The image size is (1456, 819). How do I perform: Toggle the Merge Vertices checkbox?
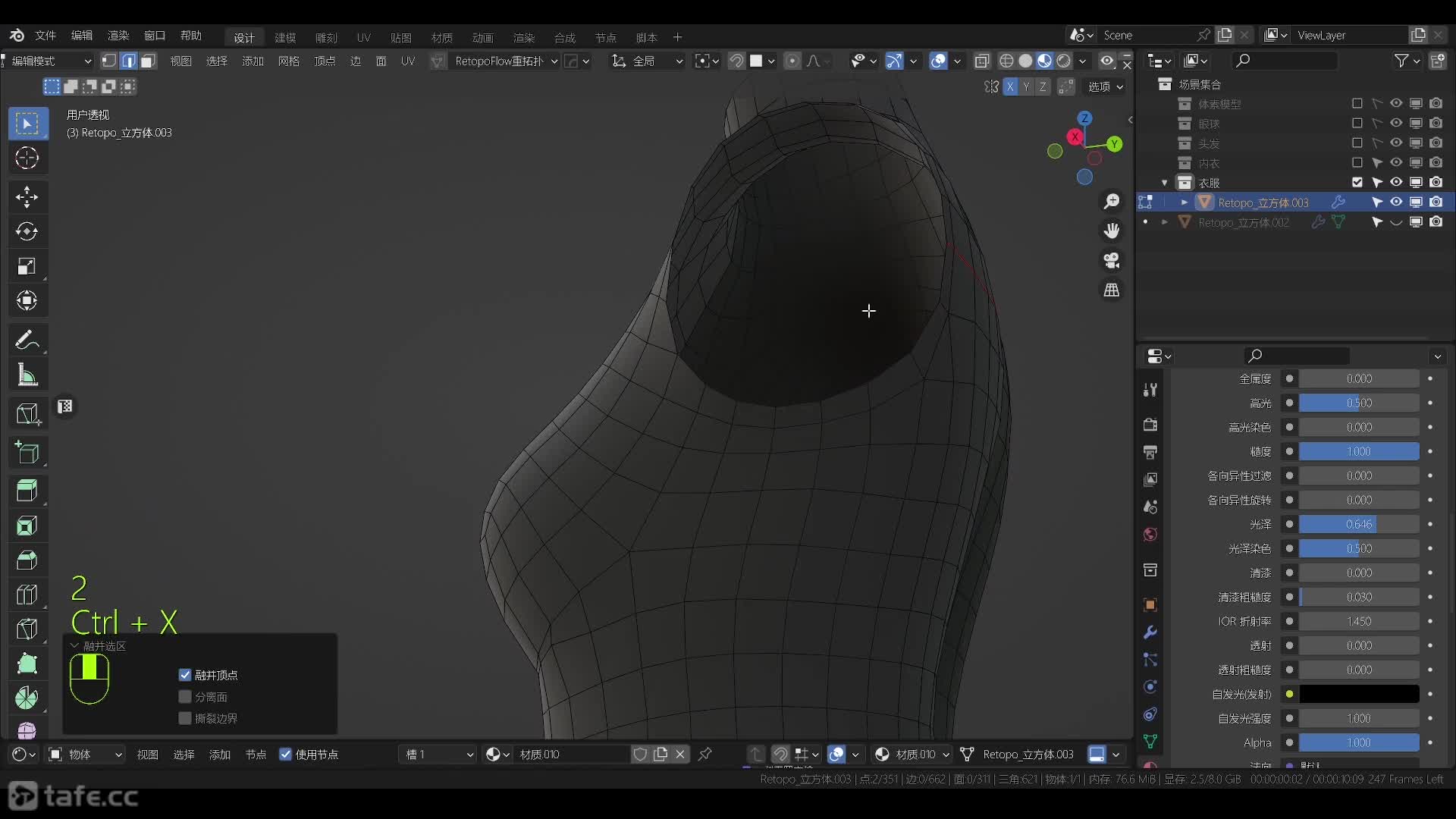[x=185, y=675]
